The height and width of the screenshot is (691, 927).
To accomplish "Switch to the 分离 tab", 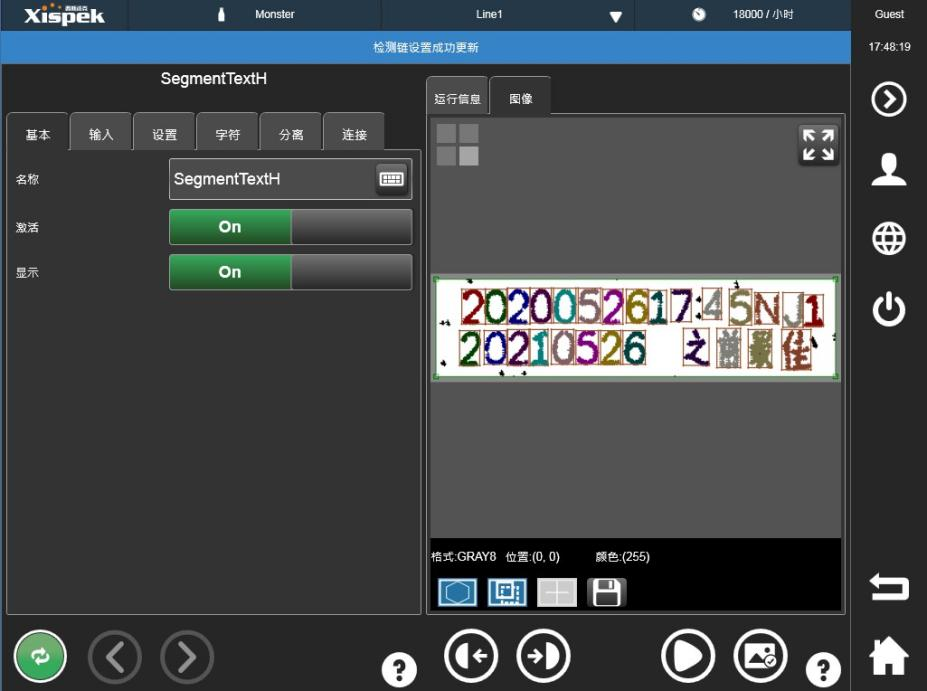I will point(291,134).
